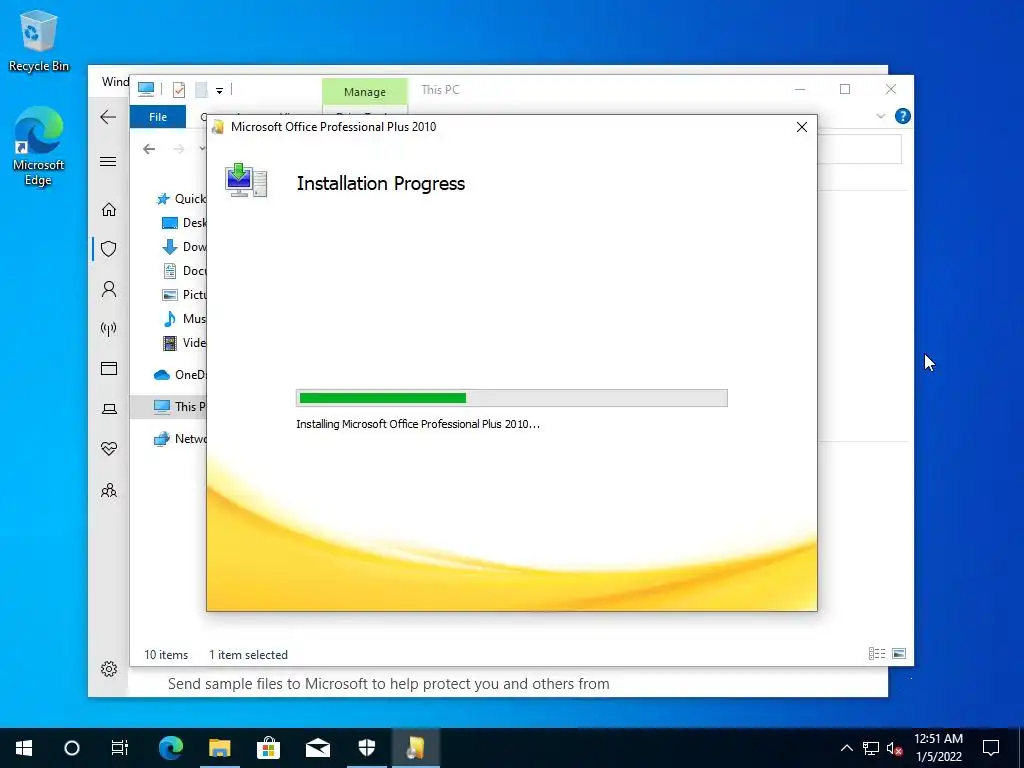
Task: Open Windows Security settings gear
Action: (x=109, y=669)
